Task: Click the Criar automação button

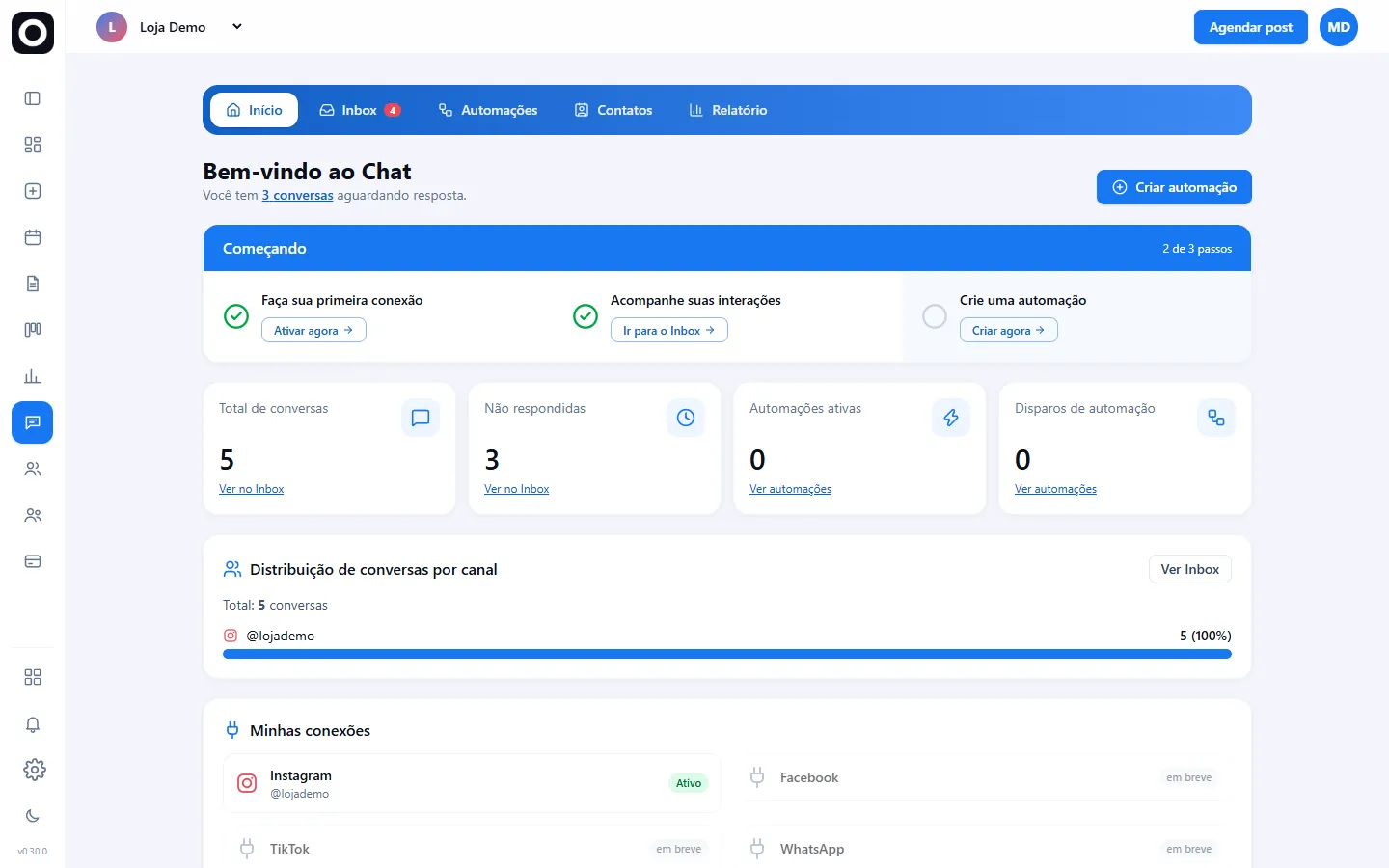Action: [x=1174, y=187]
